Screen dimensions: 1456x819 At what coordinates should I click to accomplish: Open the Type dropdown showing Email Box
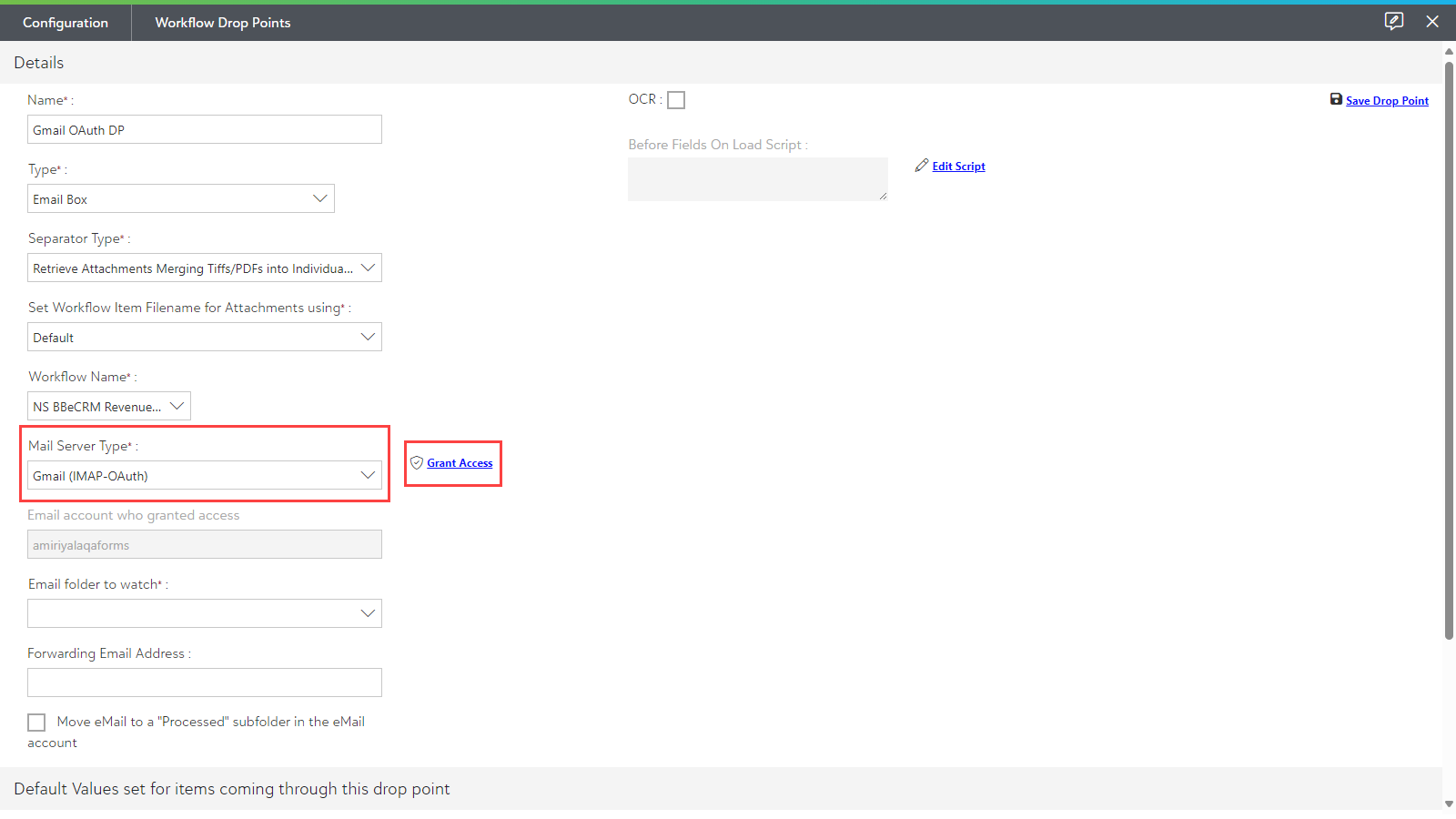[181, 199]
